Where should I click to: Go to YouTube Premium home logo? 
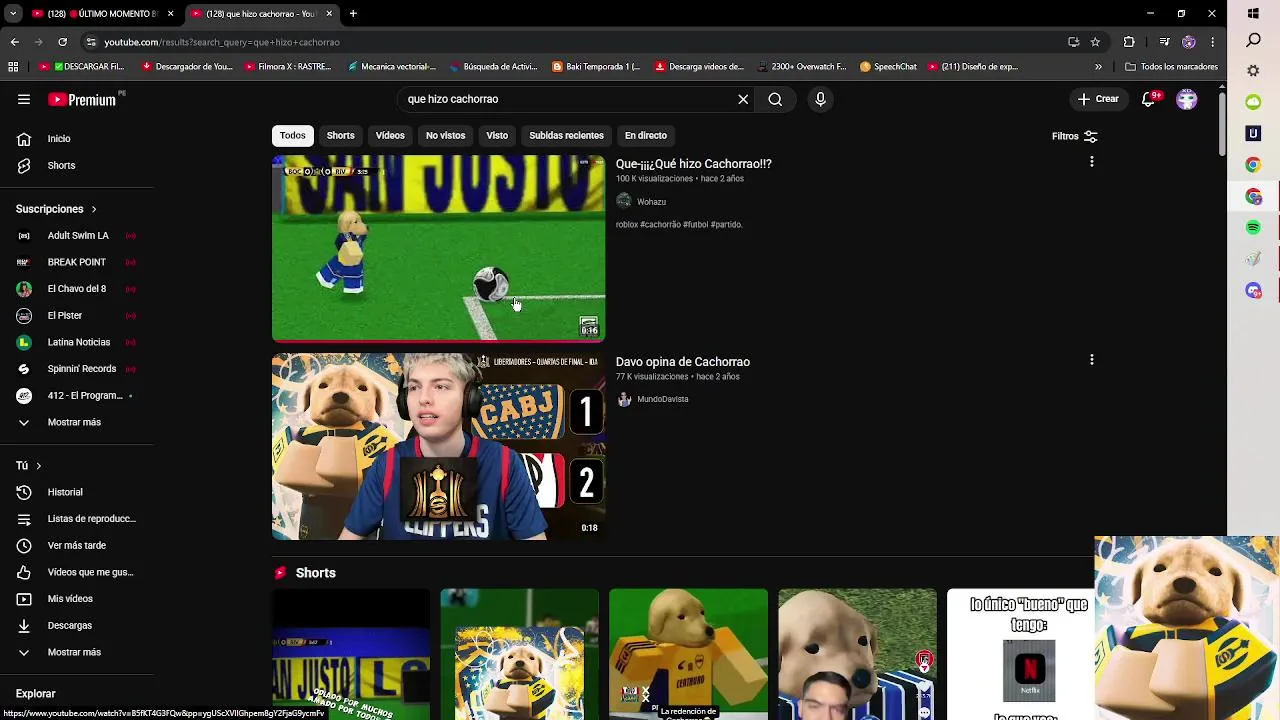[82, 99]
